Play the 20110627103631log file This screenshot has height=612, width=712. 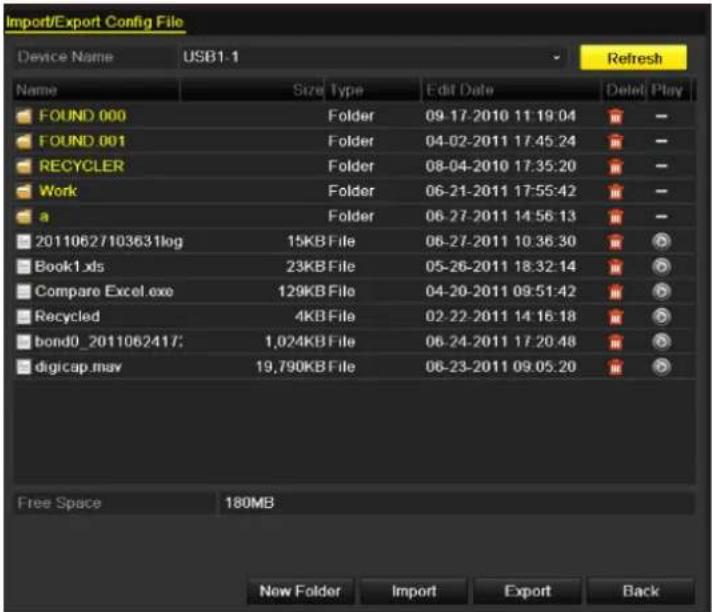tap(661, 242)
